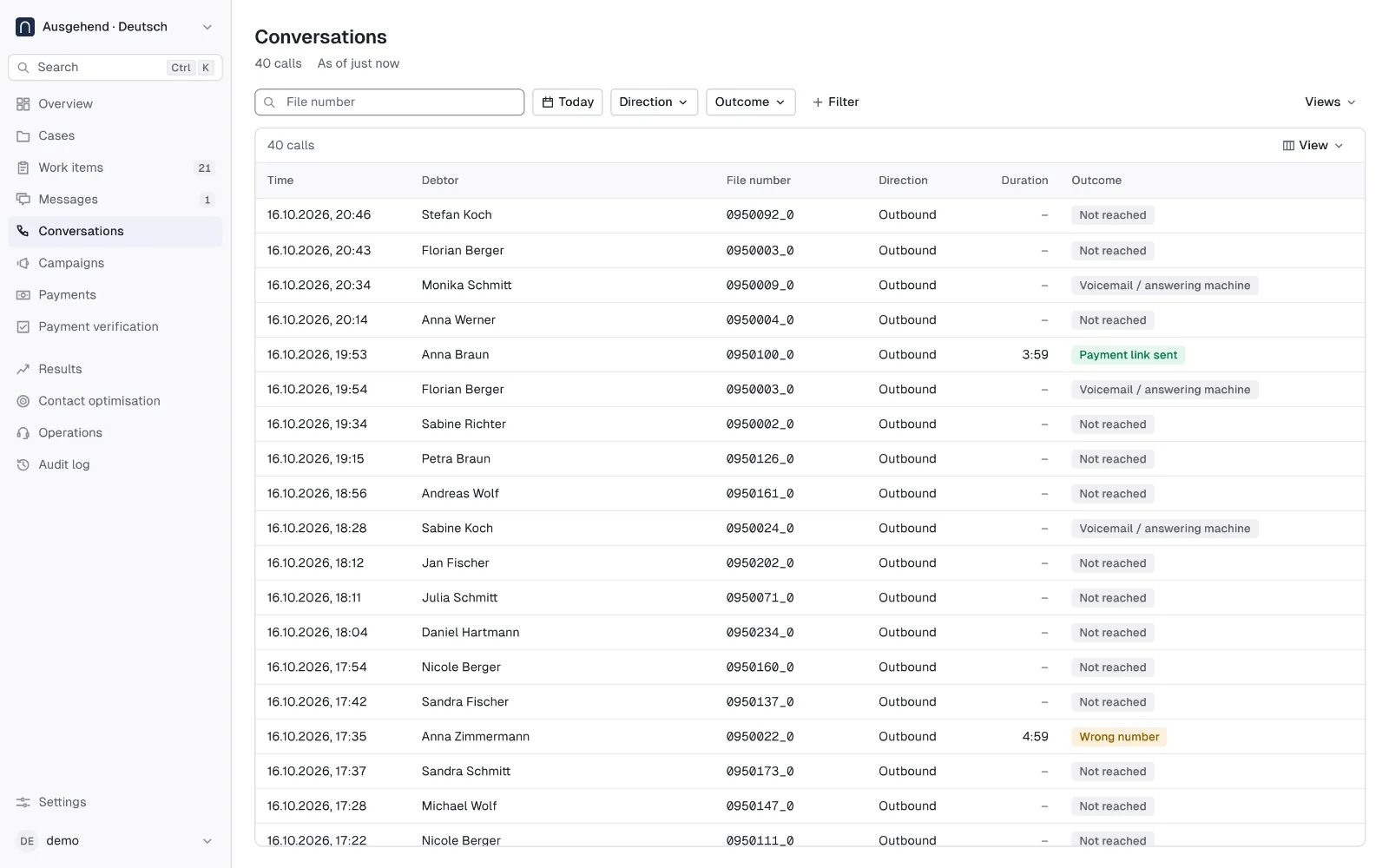Click the magnifier icon in sidebar Search
The width and height of the screenshot is (1389, 868).
coord(23,68)
